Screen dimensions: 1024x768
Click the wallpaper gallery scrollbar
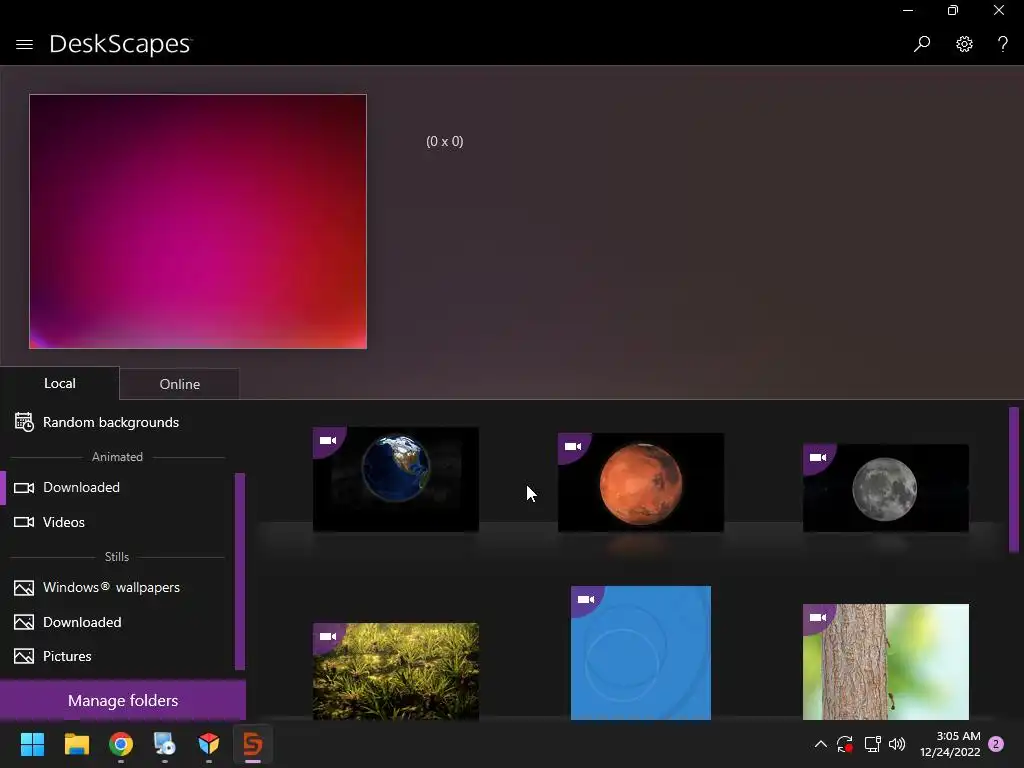[x=1014, y=480]
